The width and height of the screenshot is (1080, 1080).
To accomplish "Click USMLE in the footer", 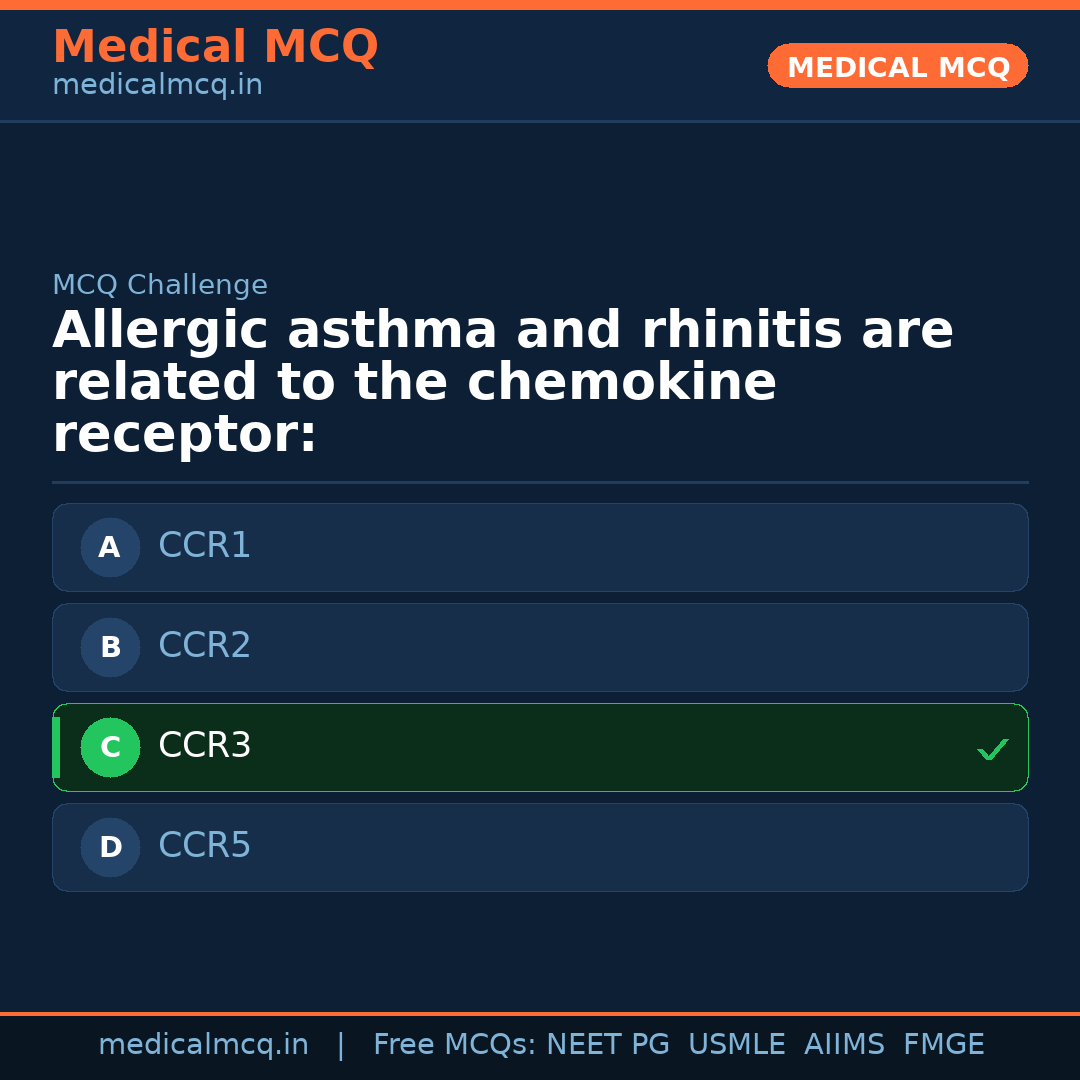I will coord(736,1045).
